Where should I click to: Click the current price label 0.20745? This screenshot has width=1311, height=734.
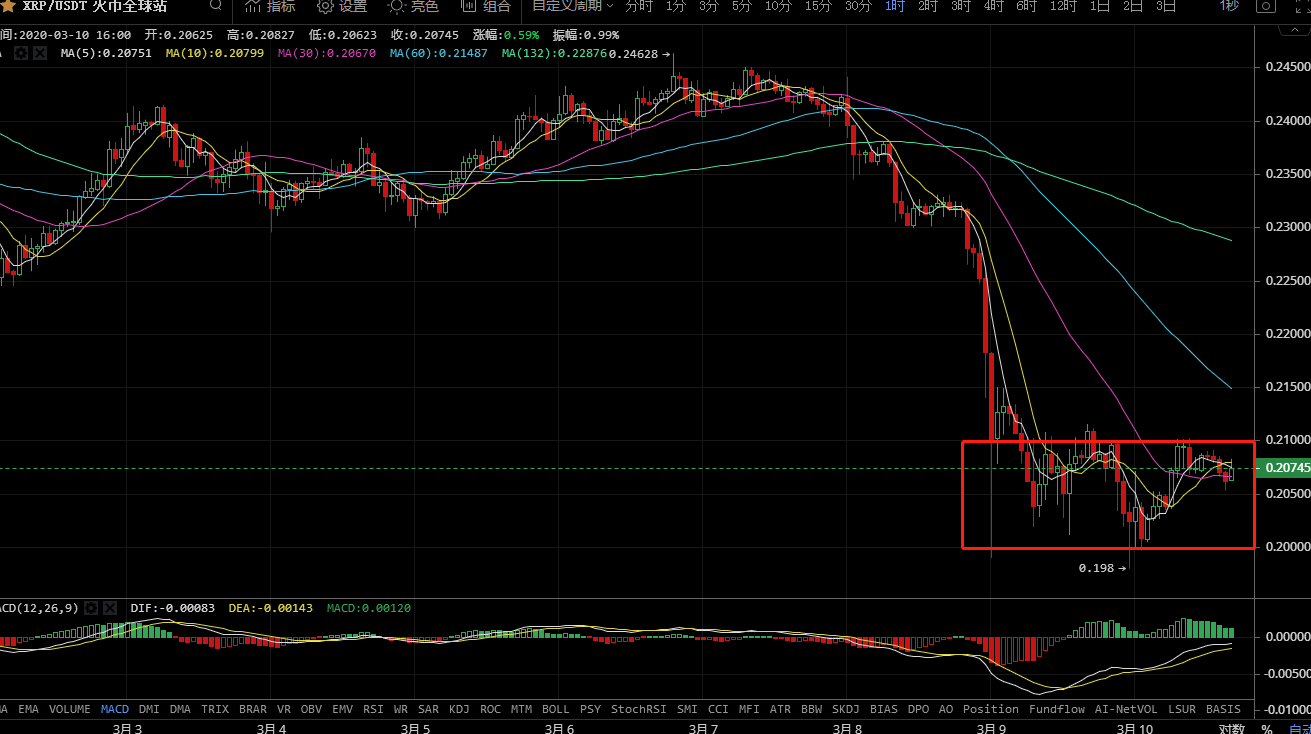(1281, 468)
